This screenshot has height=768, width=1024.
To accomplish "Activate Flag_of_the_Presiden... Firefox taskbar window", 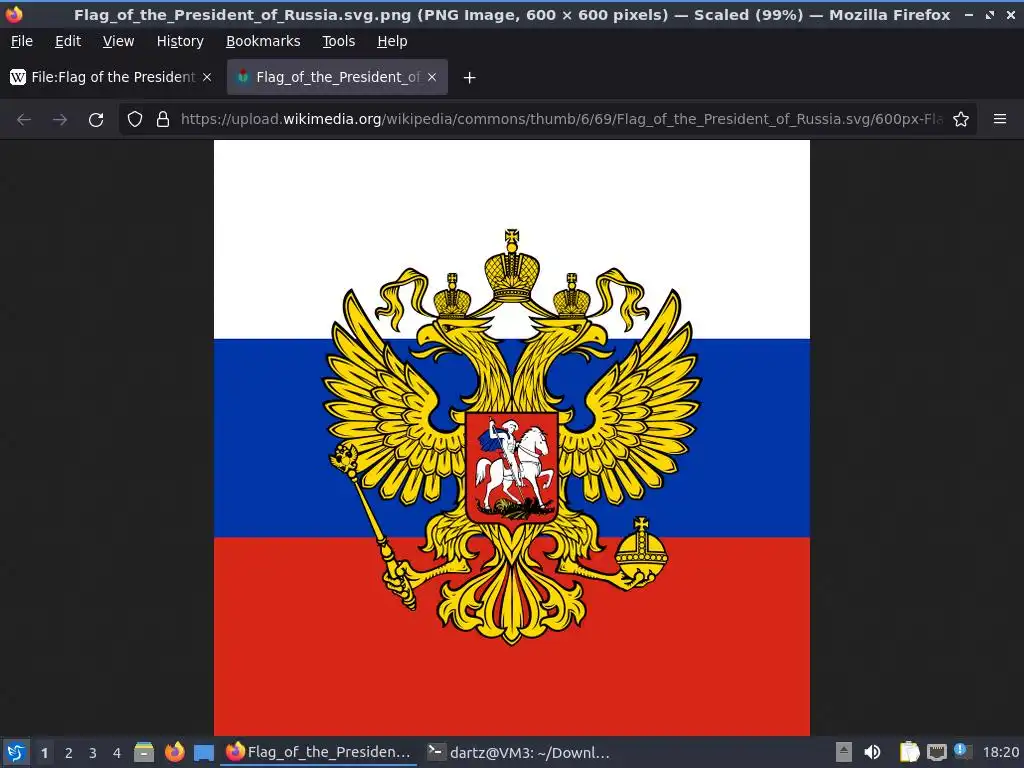I will click(x=319, y=752).
